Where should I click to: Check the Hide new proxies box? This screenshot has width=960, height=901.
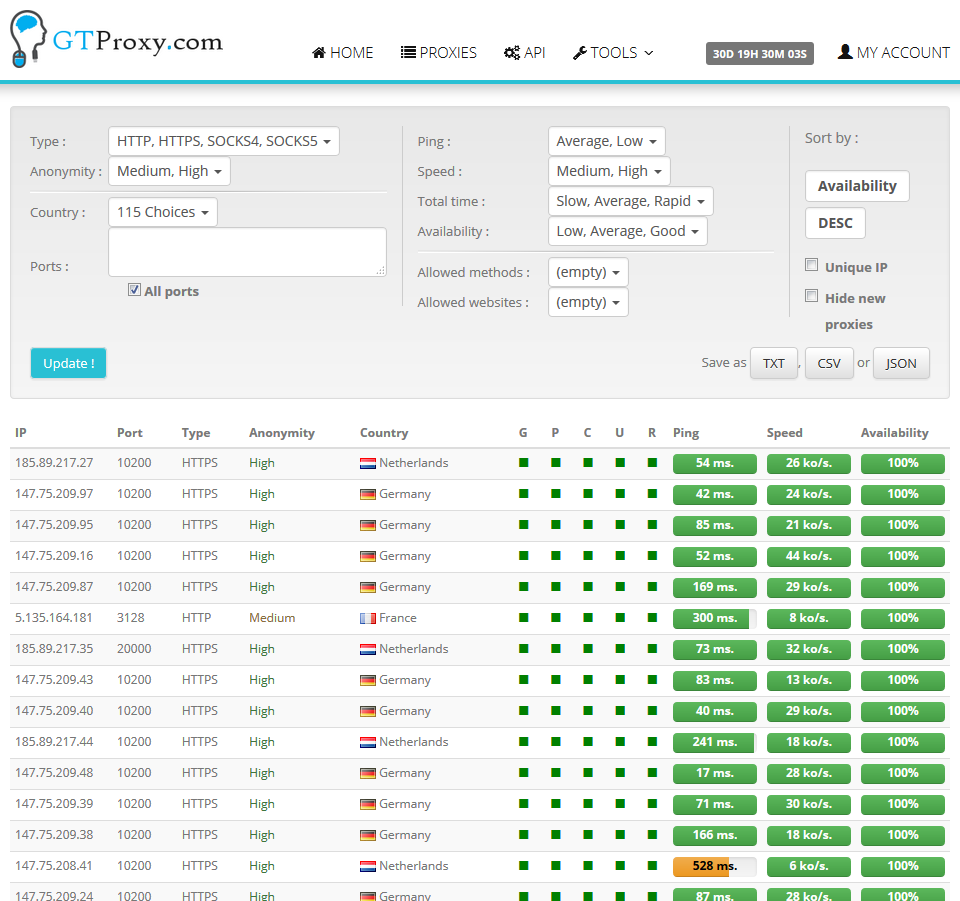[811, 295]
